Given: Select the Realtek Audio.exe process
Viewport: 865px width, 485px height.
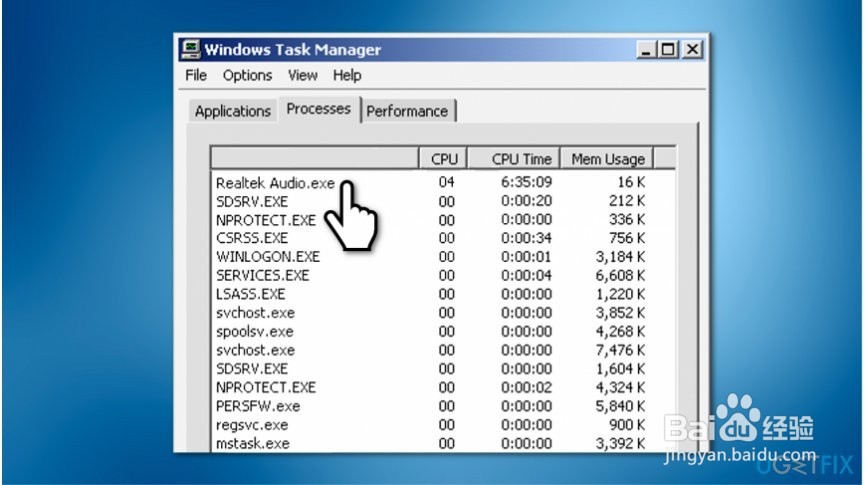Looking at the screenshot, I should 275,183.
